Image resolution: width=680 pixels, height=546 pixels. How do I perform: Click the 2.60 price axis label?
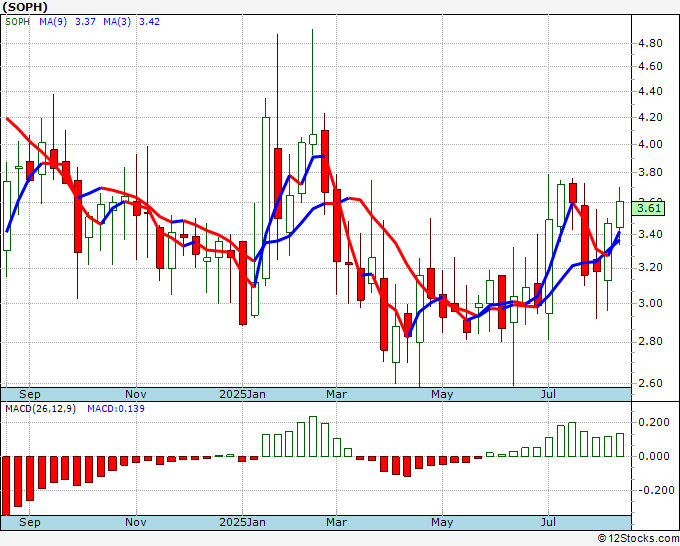650,383
